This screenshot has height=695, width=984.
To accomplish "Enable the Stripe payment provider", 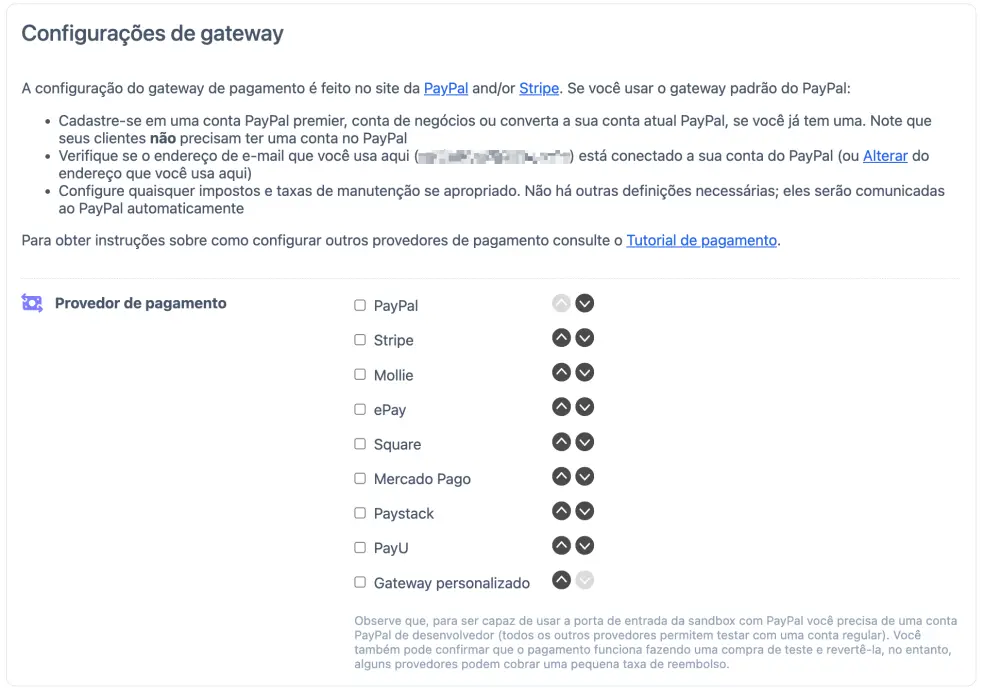I will tap(360, 338).
